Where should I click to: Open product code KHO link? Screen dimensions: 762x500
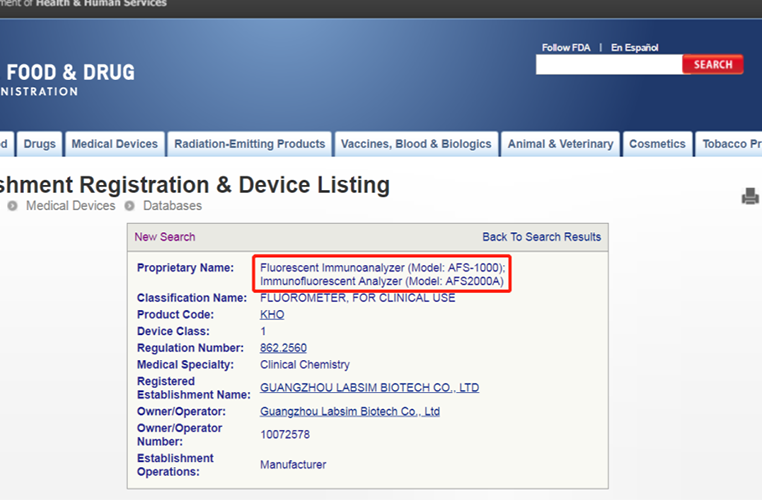click(x=272, y=314)
